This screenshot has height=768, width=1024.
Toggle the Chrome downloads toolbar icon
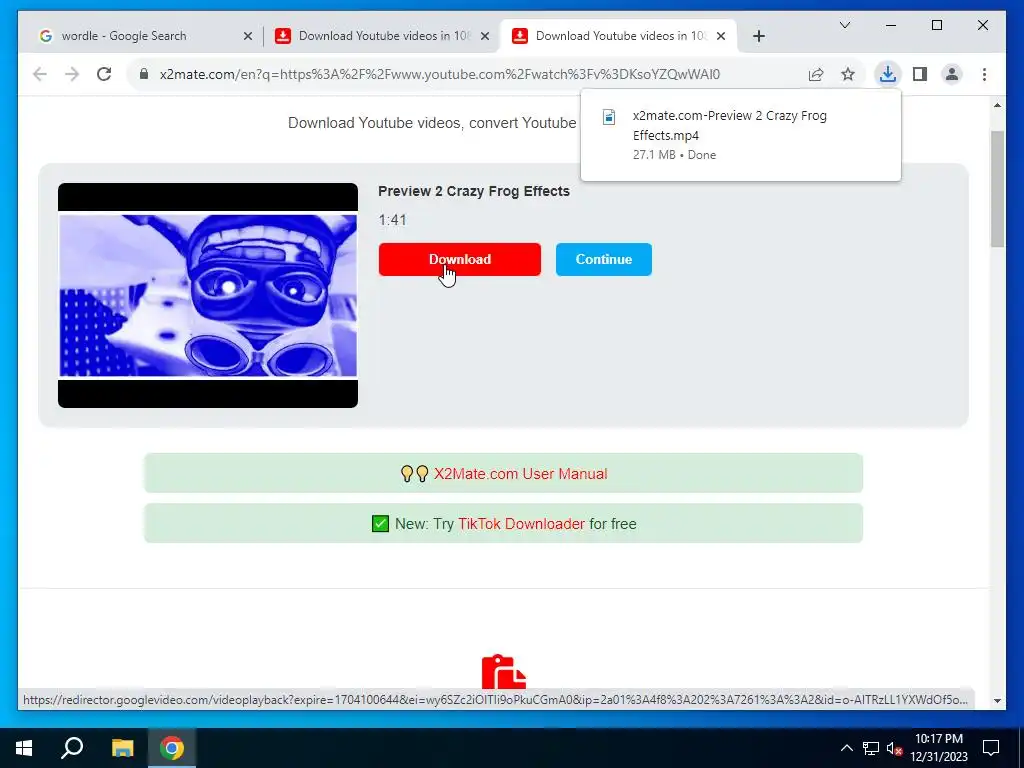coord(888,74)
